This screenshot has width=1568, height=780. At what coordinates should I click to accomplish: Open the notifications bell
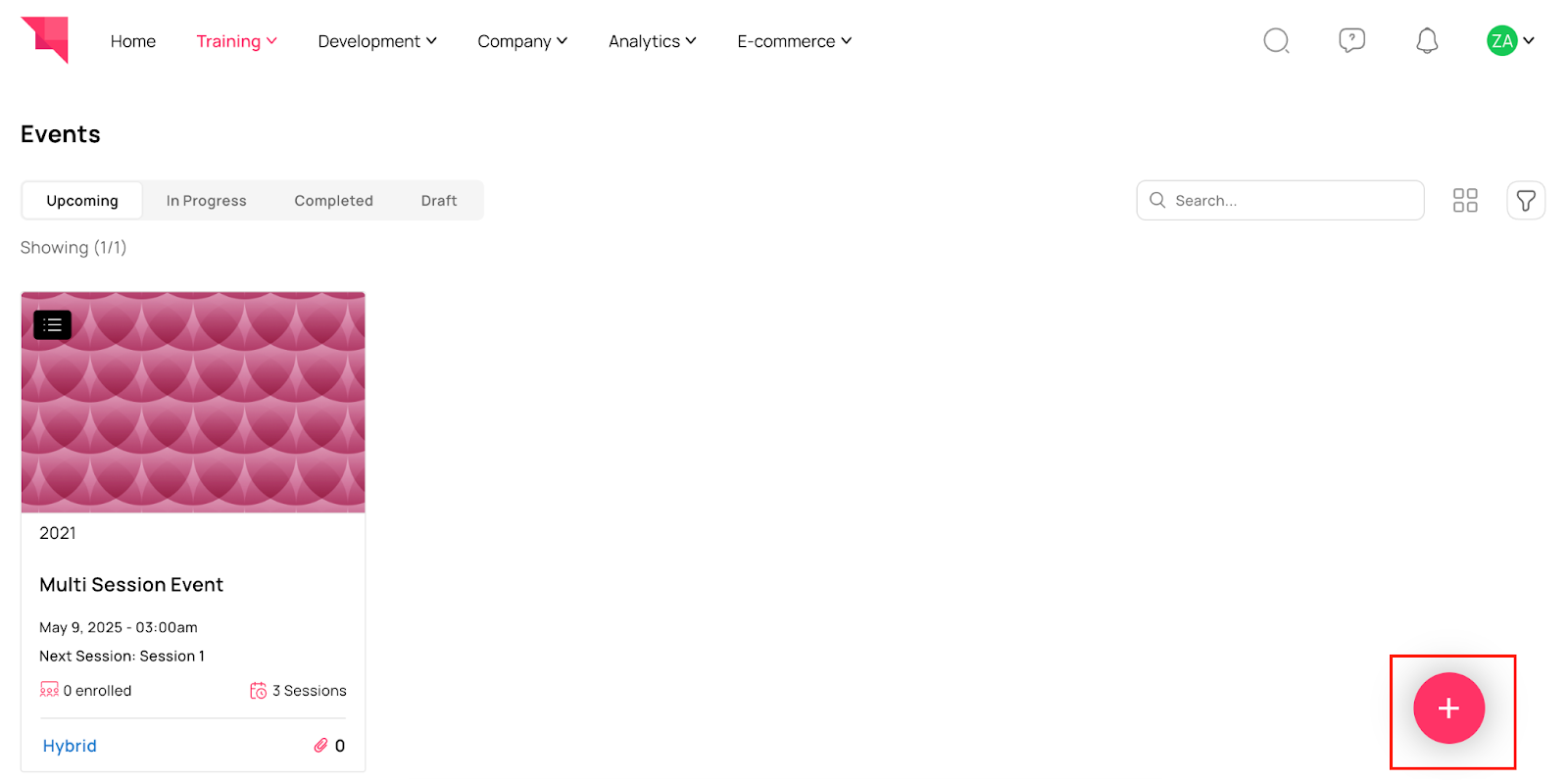point(1427,40)
